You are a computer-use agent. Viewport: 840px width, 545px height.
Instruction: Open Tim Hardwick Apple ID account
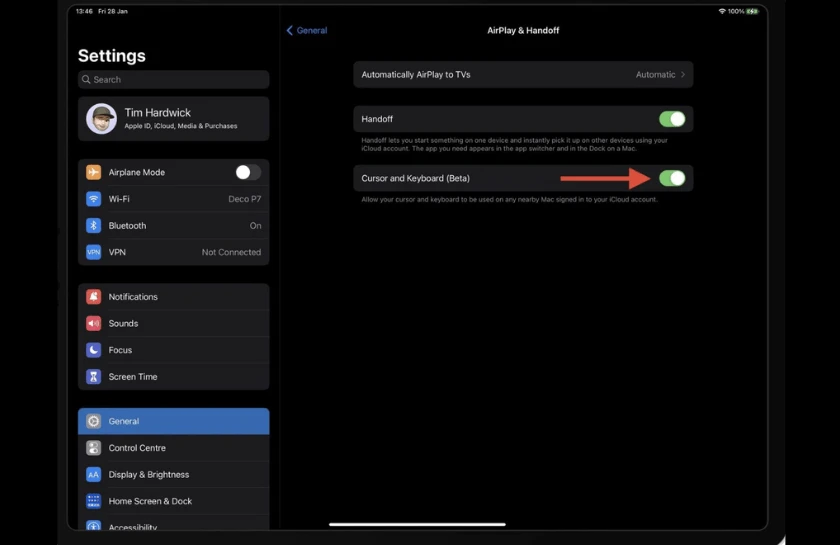(x=174, y=118)
